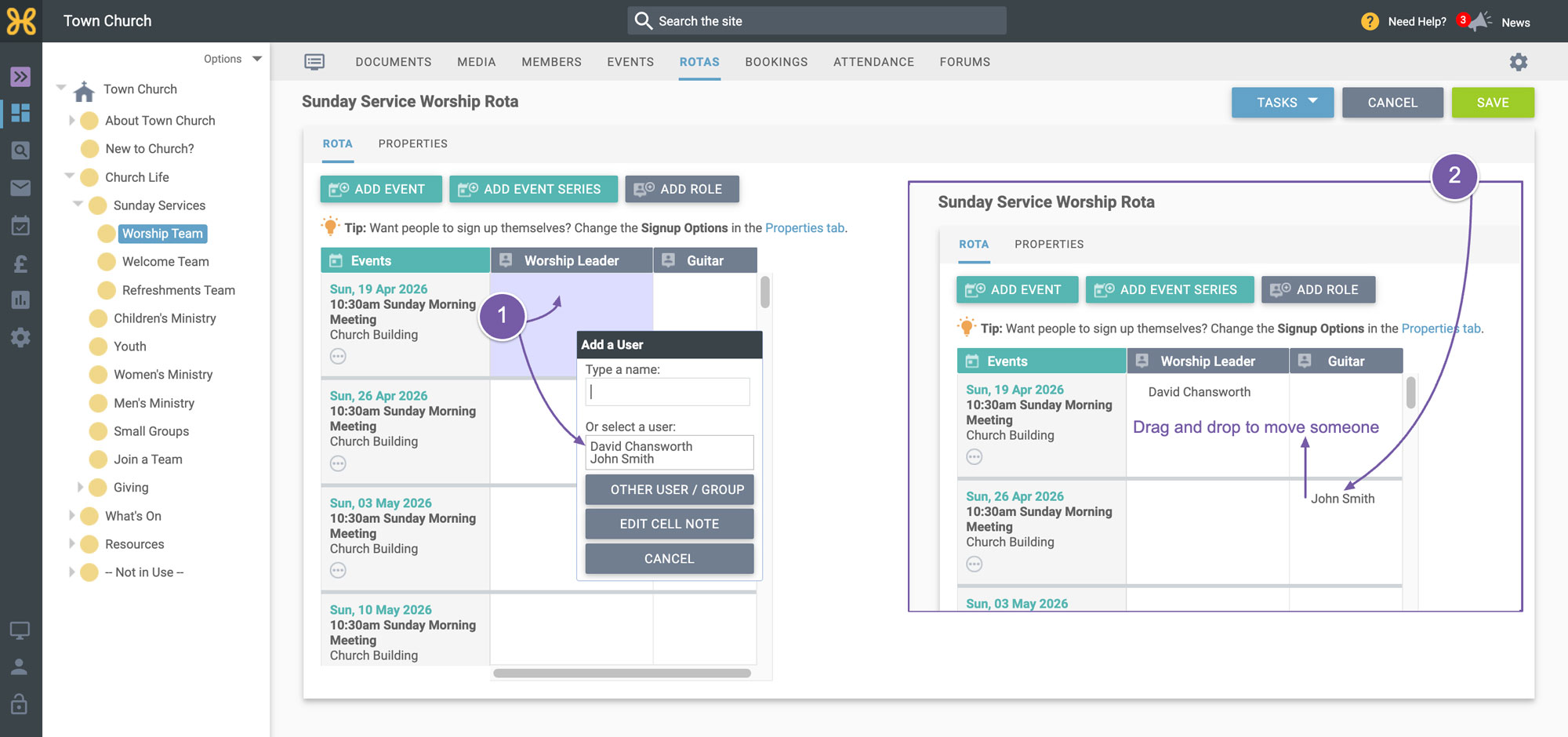Viewport: 1568px width, 737px height.
Task: Open the Options dropdown above the site tree
Action: (x=233, y=59)
